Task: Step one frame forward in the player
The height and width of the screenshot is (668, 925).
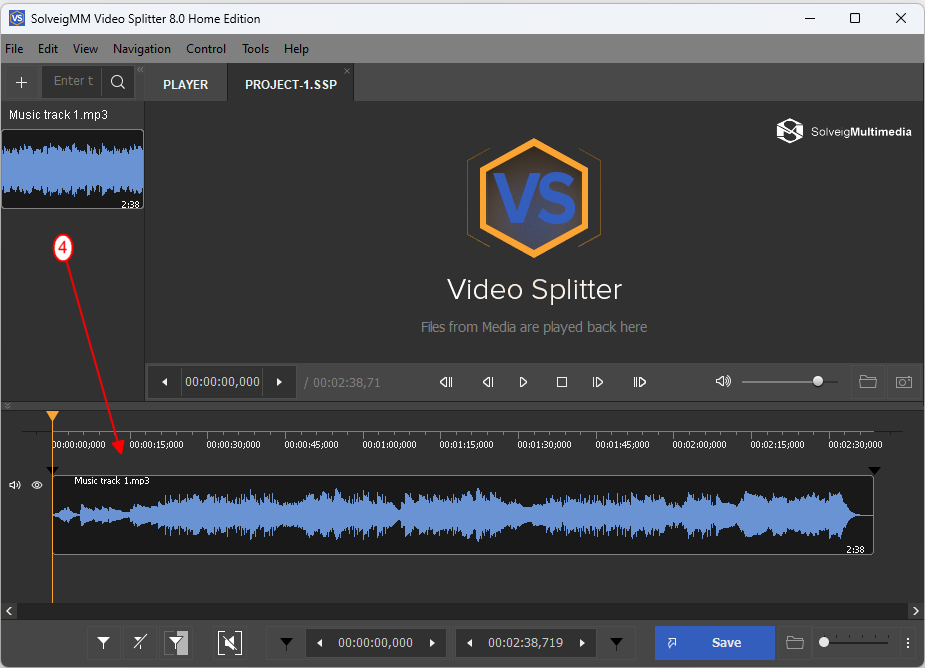Action: [598, 382]
